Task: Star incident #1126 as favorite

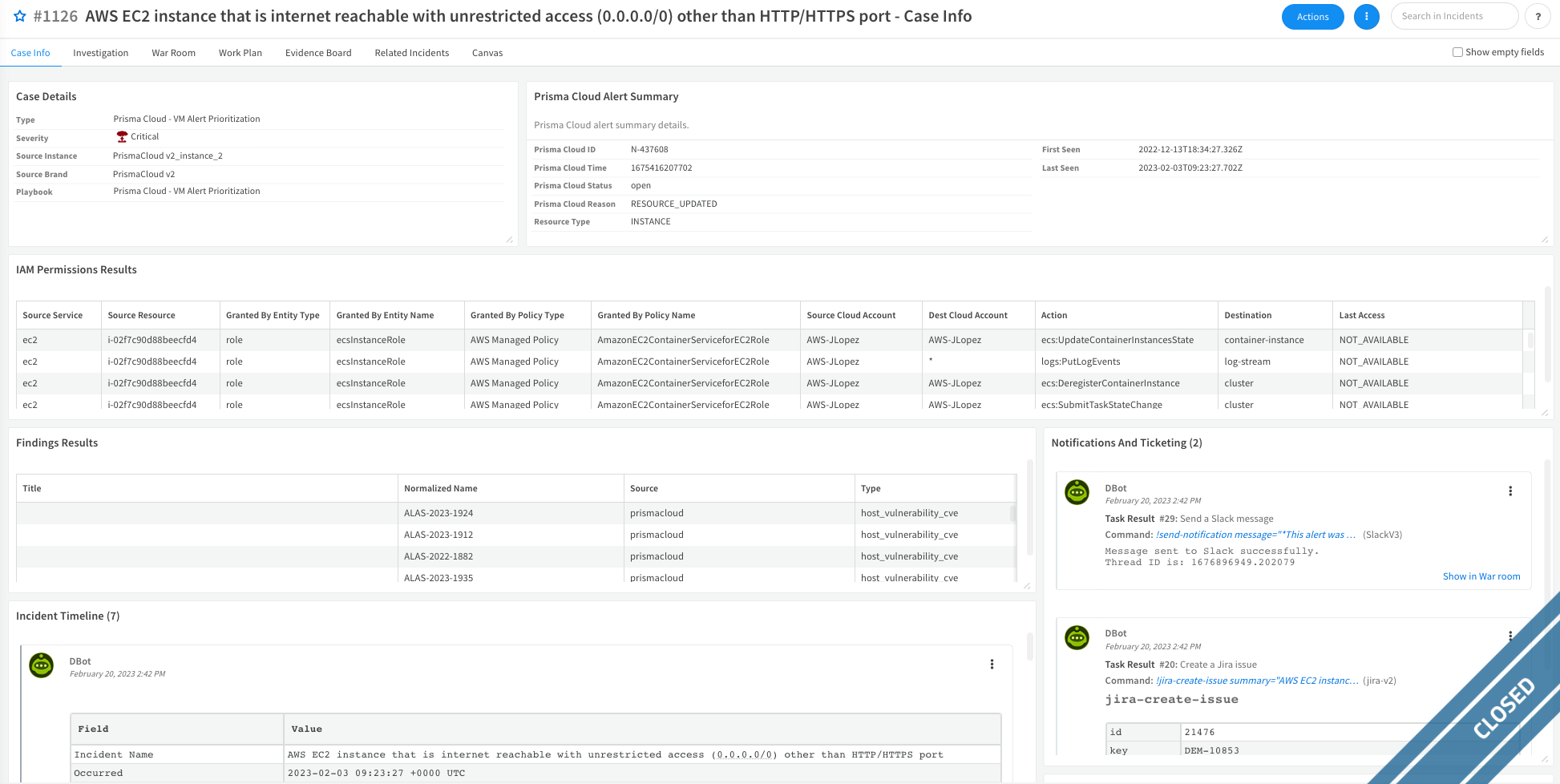Action: click(20, 17)
